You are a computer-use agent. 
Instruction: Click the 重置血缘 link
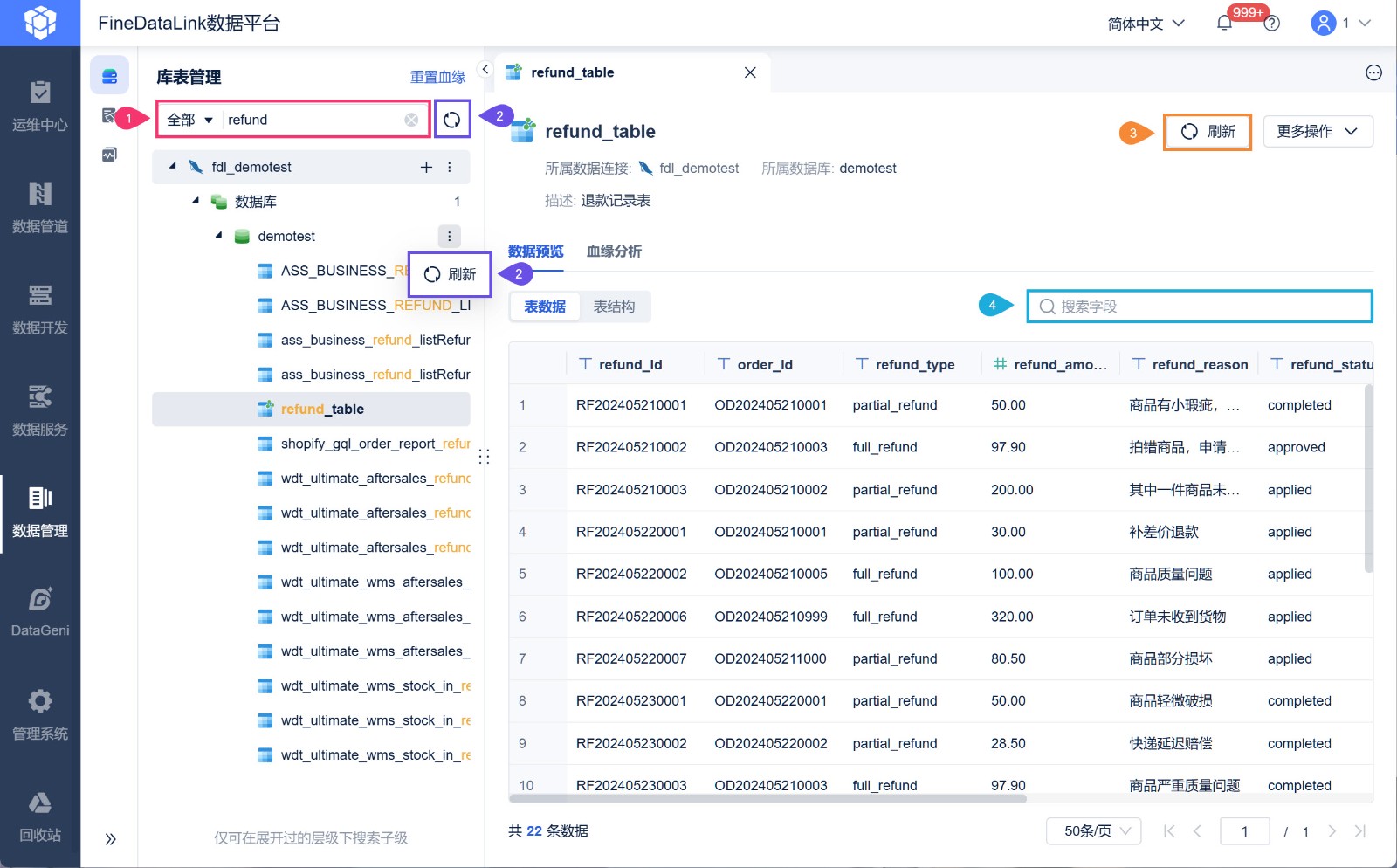[x=438, y=77]
